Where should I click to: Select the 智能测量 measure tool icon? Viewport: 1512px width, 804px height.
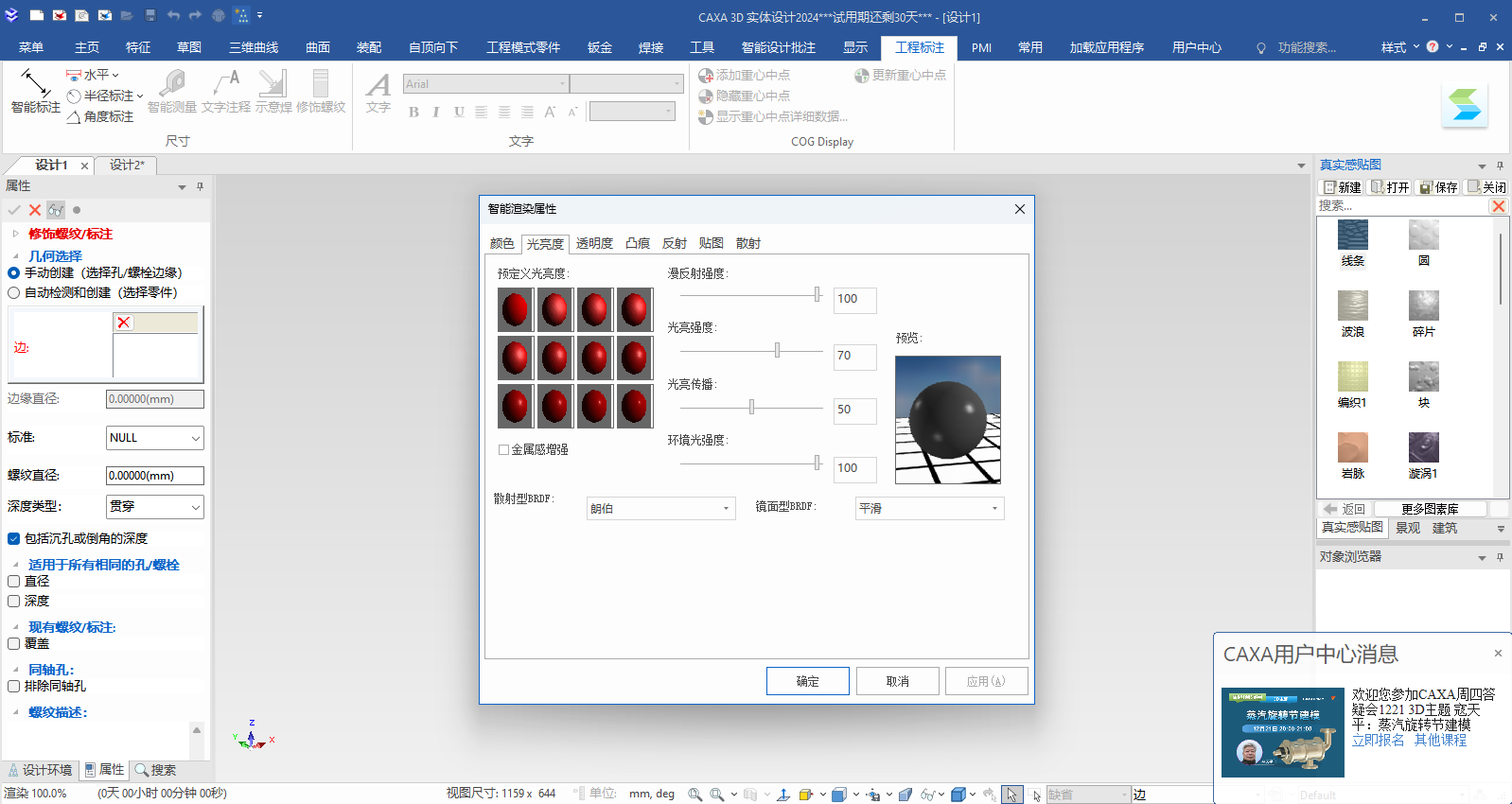point(172,83)
